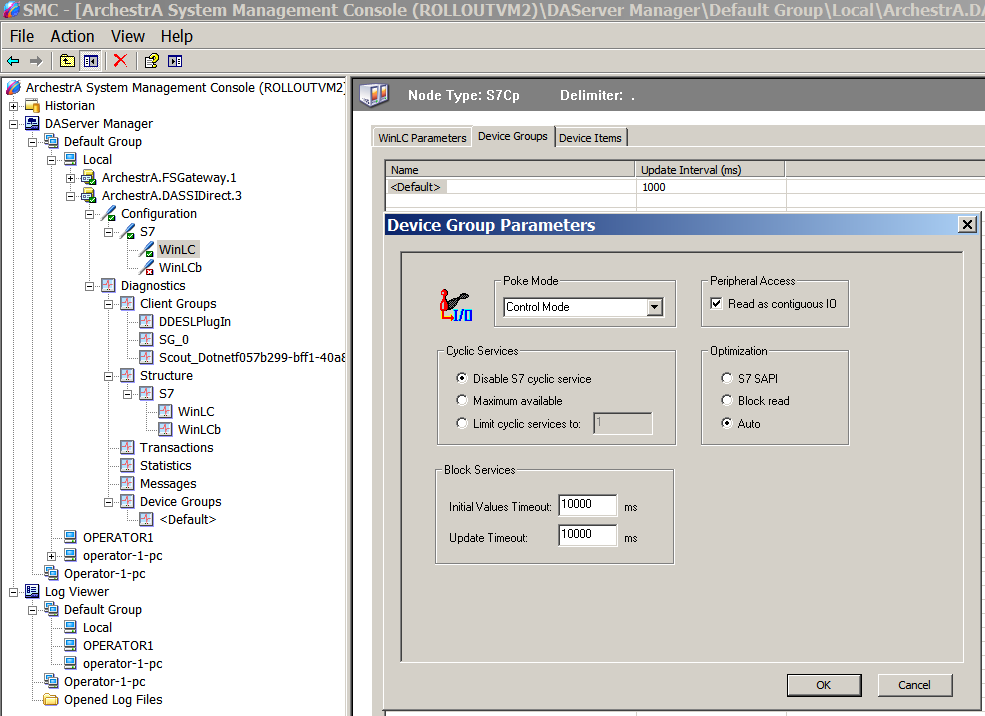Click the Back arrow in toolbar
Screen dimensions: 985x716
coord(13,61)
